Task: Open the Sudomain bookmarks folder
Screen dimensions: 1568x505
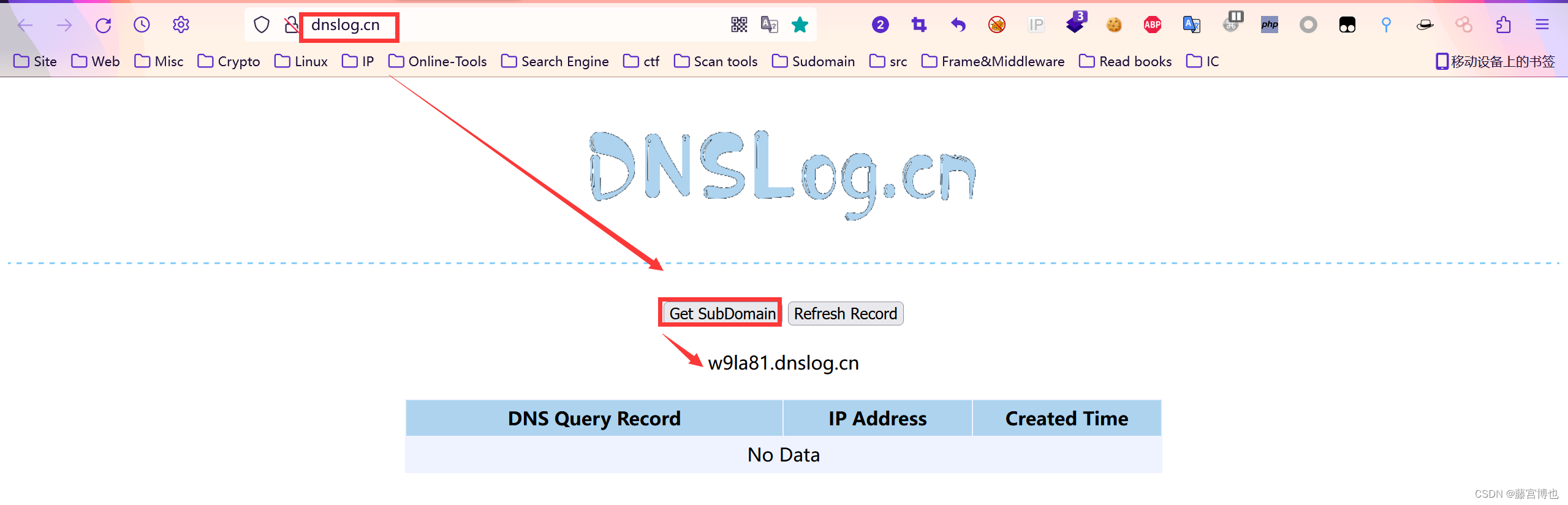Action: pyautogui.click(x=813, y=61)
